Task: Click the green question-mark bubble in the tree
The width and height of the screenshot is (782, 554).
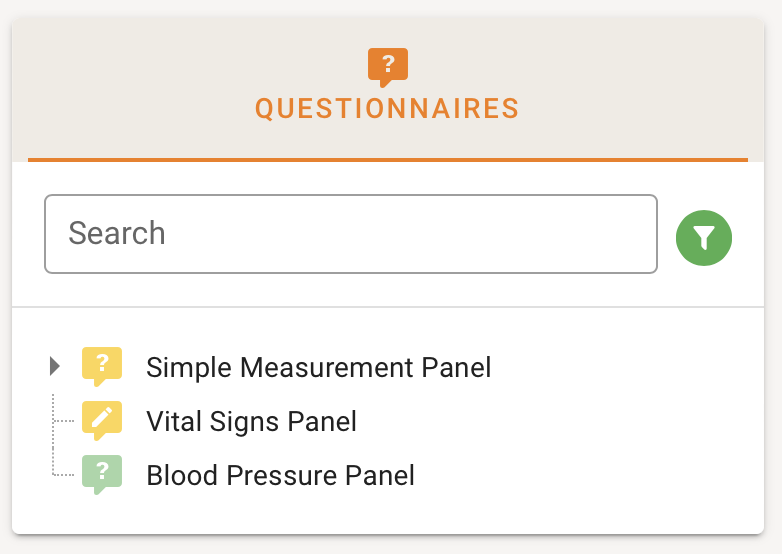Action: click(102, 474)
